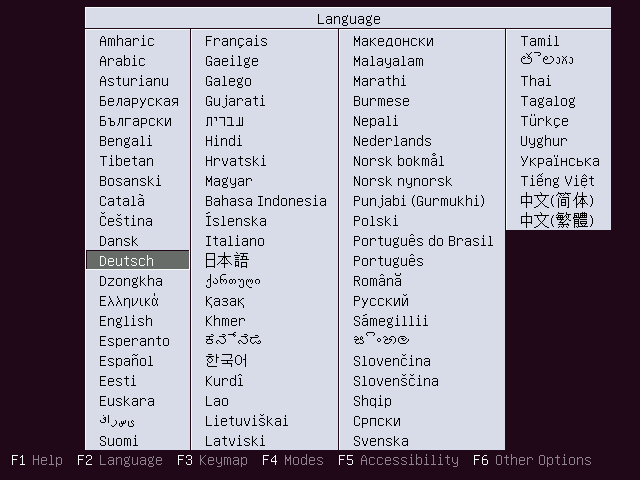The height and width of the screenshot is (480, 640).
Task: Select Punjabi (Gurmukhi) option
Action: pyautogui.click(x=419, y=201)
